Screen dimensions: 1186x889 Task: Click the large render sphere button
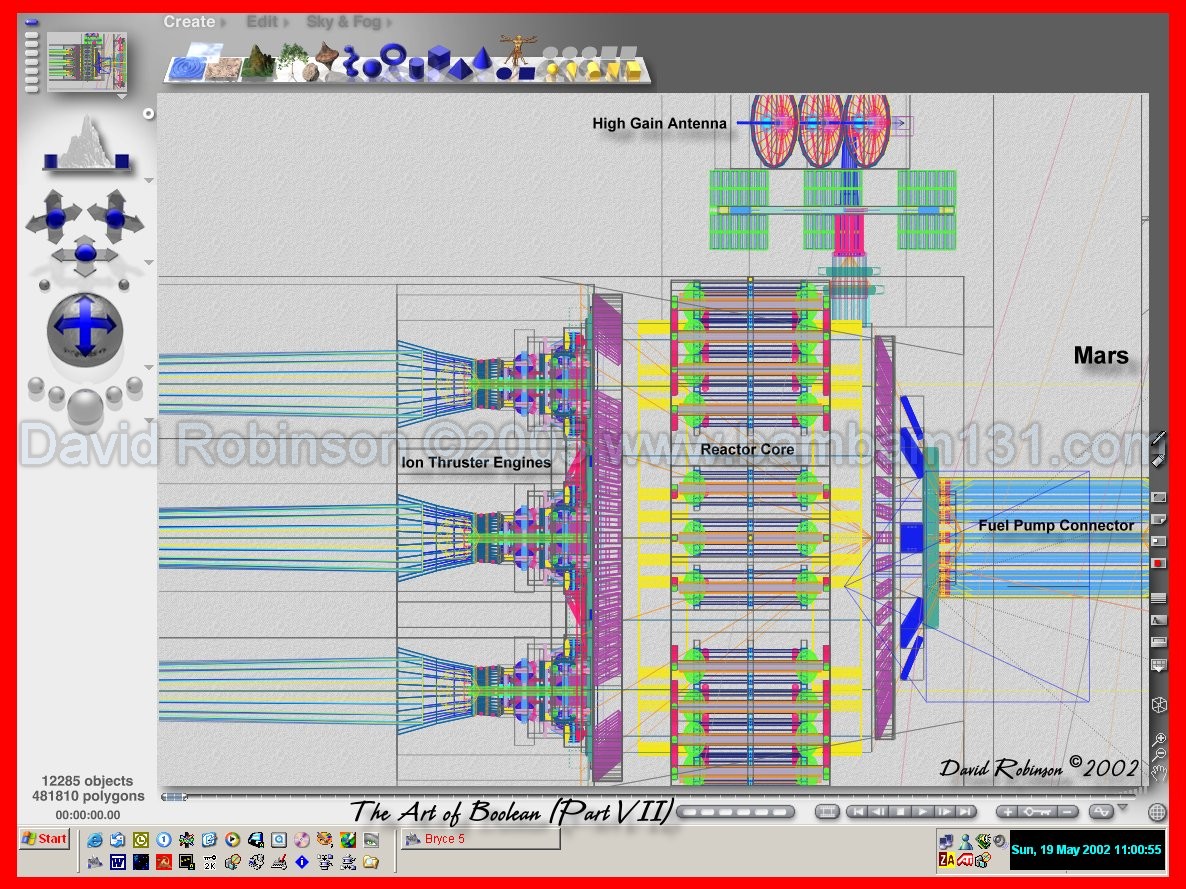(85, 407)
